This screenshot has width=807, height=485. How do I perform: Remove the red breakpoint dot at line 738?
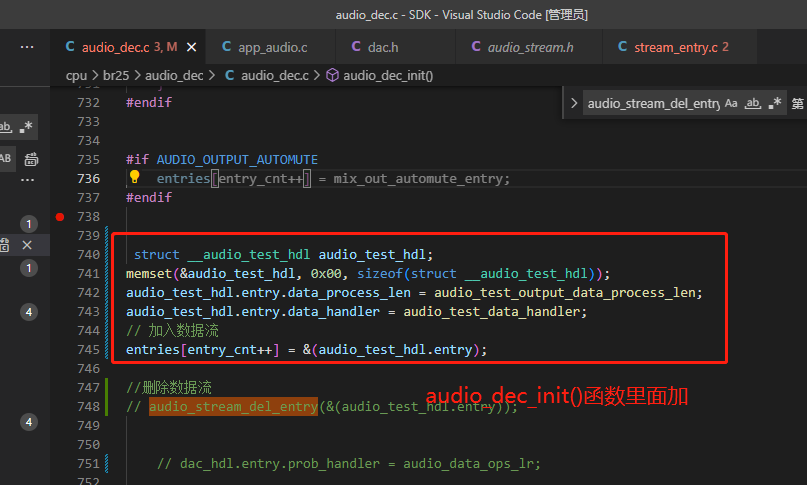[x=60, y=217]
